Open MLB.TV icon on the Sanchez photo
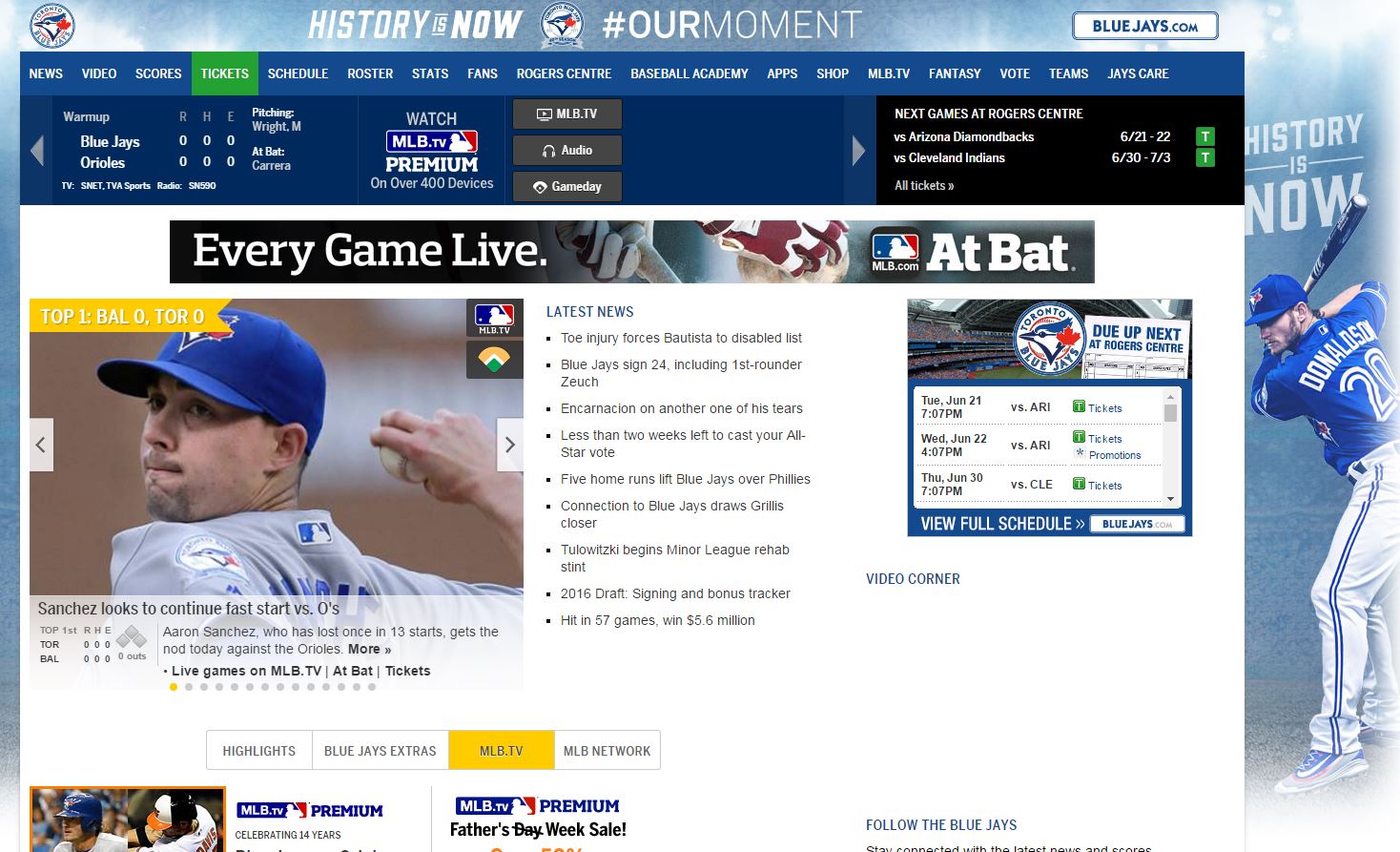This screenshot has width=1400, height=852. [494, 318]
